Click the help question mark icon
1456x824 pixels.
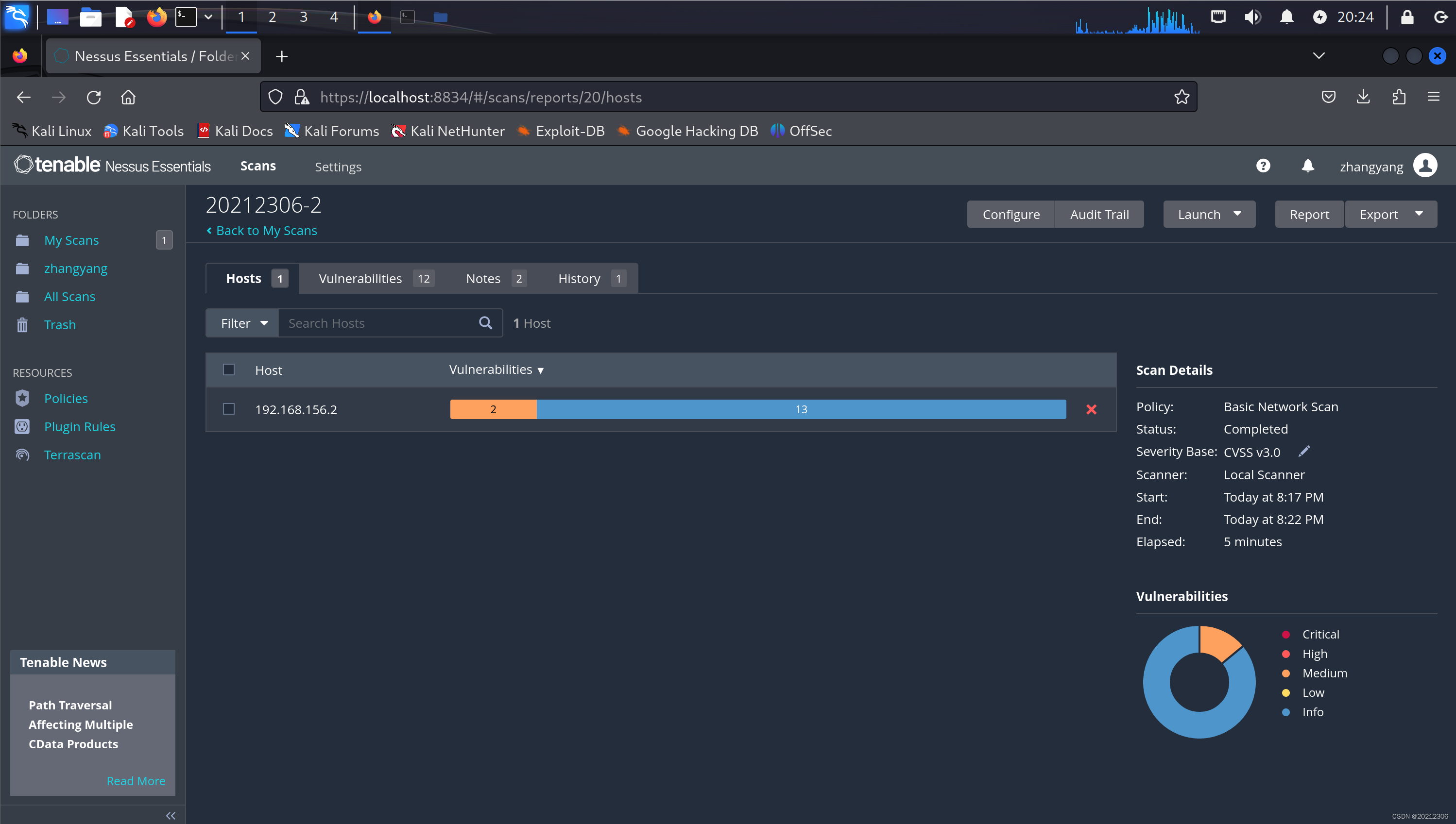pos(1263,165)
